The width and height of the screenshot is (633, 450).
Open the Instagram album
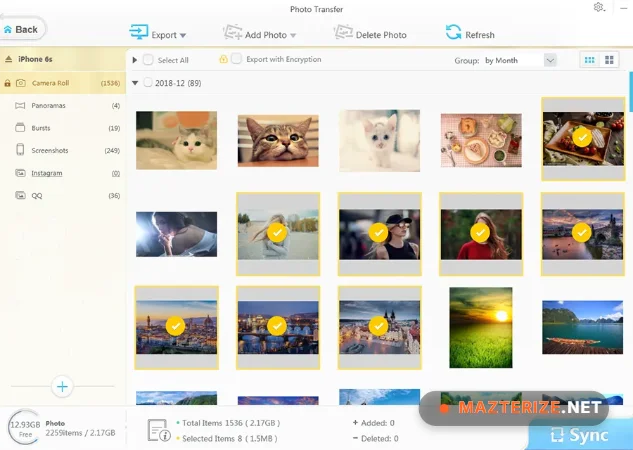[x=63, y=173]
